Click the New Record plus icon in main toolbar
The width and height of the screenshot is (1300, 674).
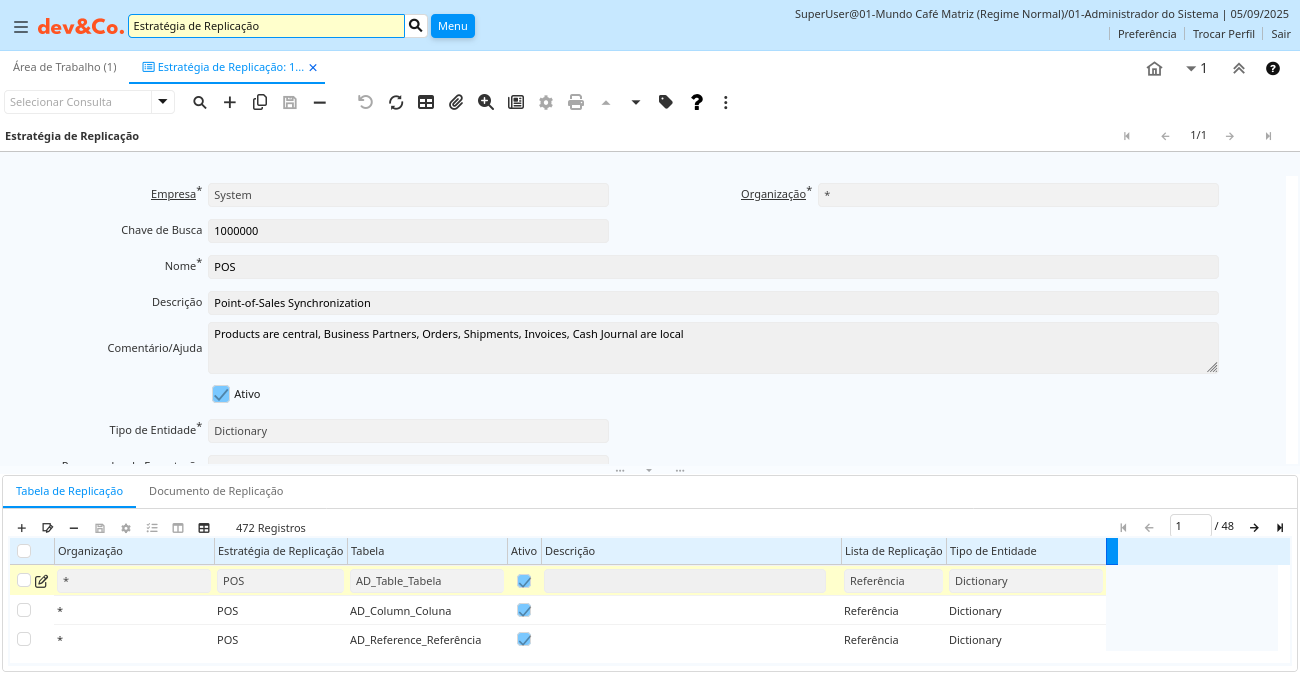tap(230, 102)
